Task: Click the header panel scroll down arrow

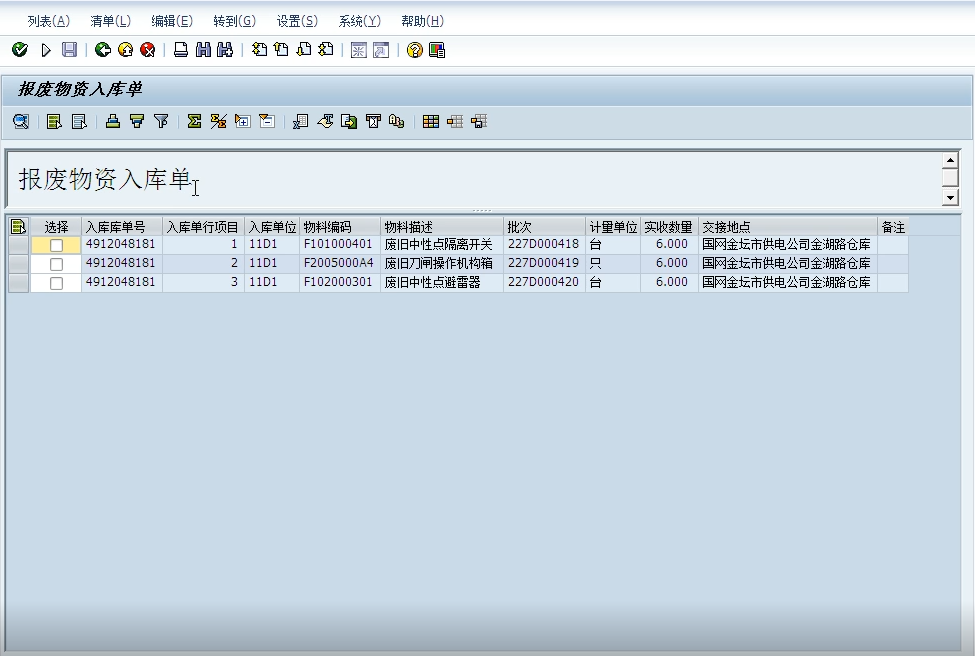Action: tap(950, 198)
